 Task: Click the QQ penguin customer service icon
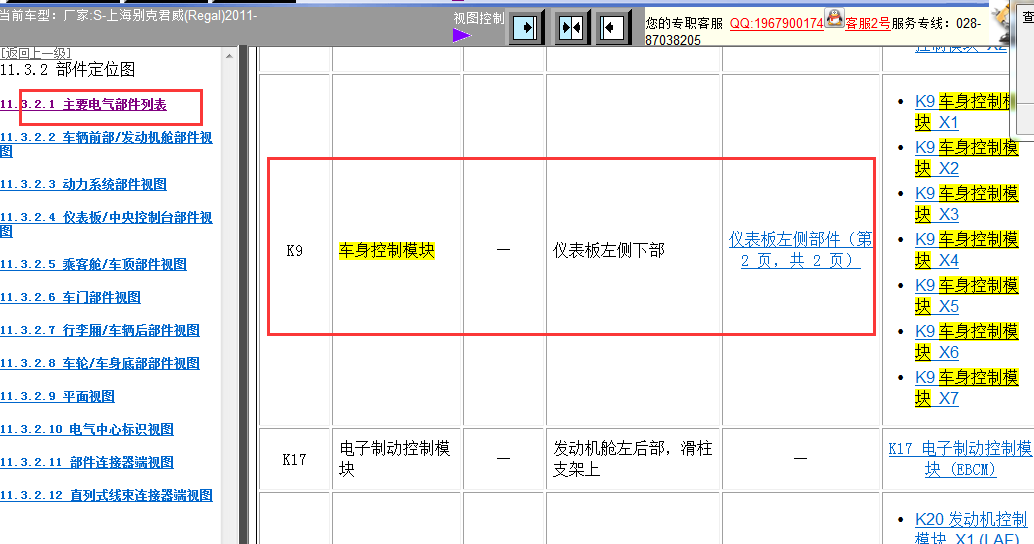pos(834,18)
